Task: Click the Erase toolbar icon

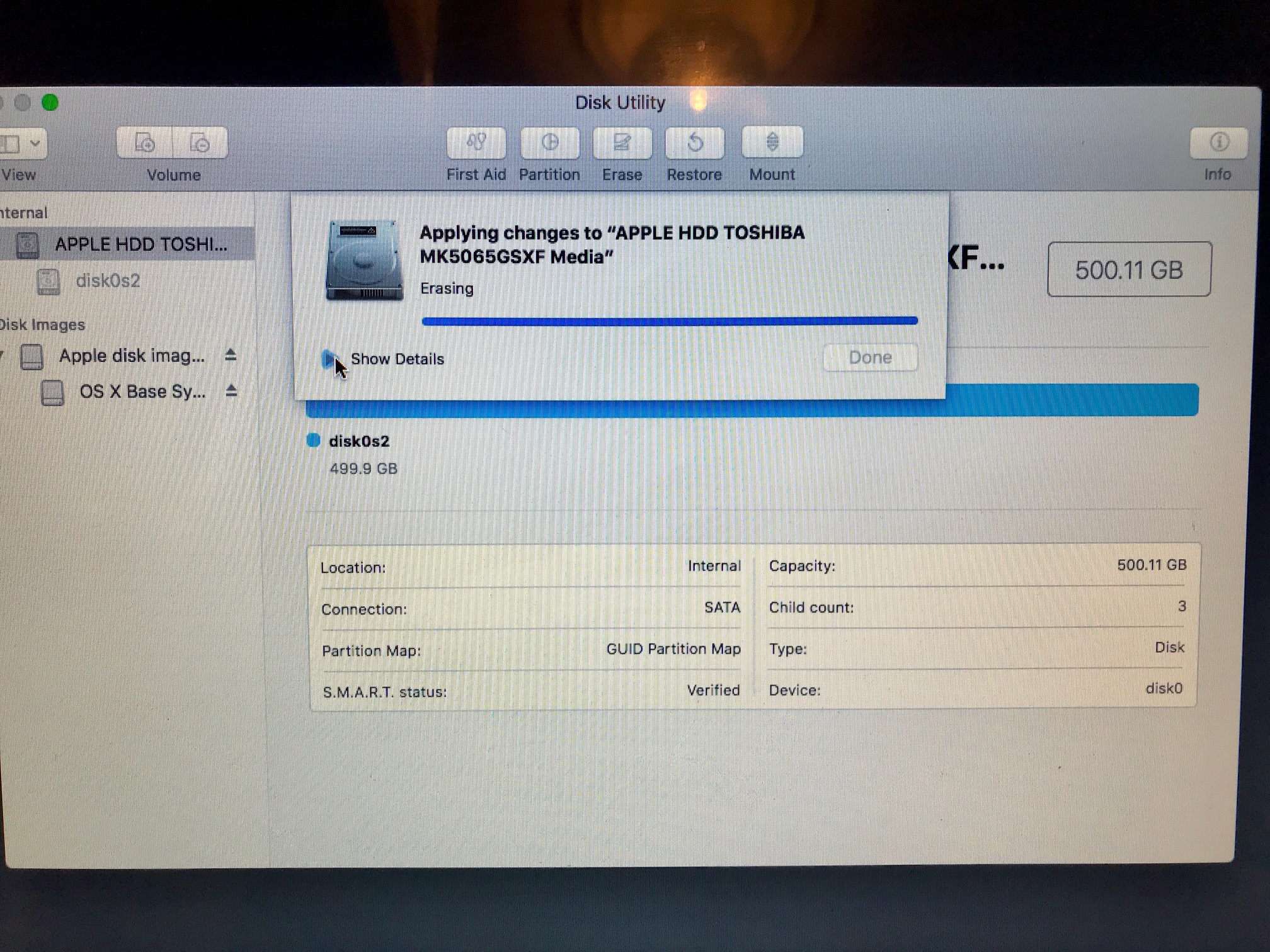Action: [622, 143]
